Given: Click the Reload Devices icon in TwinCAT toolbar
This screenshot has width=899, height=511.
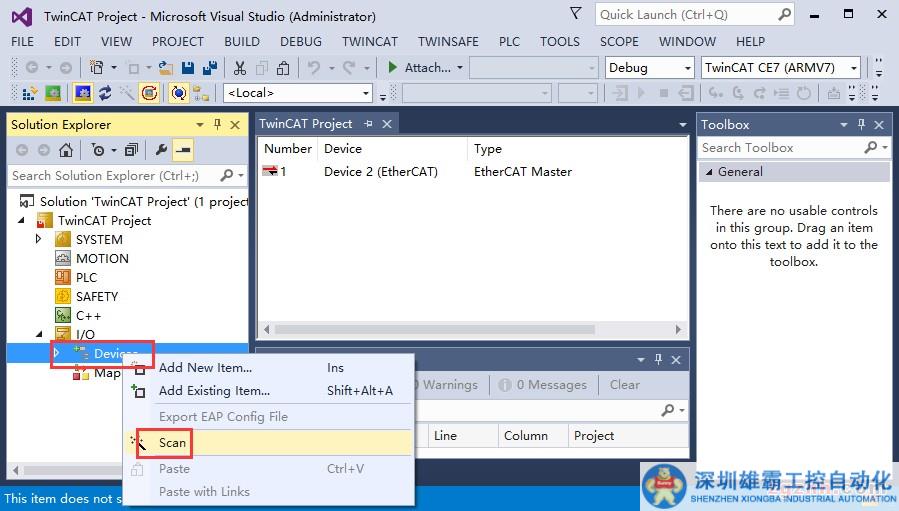Looking at the screenshot, I should (103, 93).
